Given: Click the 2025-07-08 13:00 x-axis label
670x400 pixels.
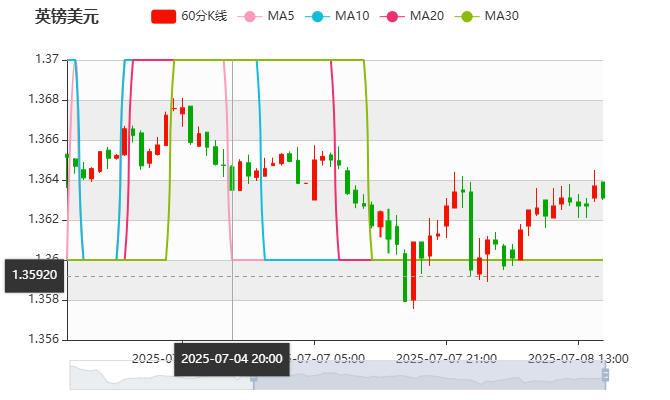Looking at the screenshot, I should click(x=578, y=359).
